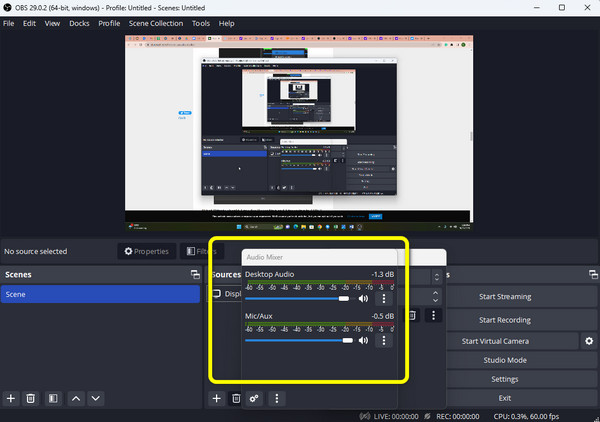The height and width of the screenshot is (422, 600).
Task: Move scene down with arrow icon
Action: [96, 399]
